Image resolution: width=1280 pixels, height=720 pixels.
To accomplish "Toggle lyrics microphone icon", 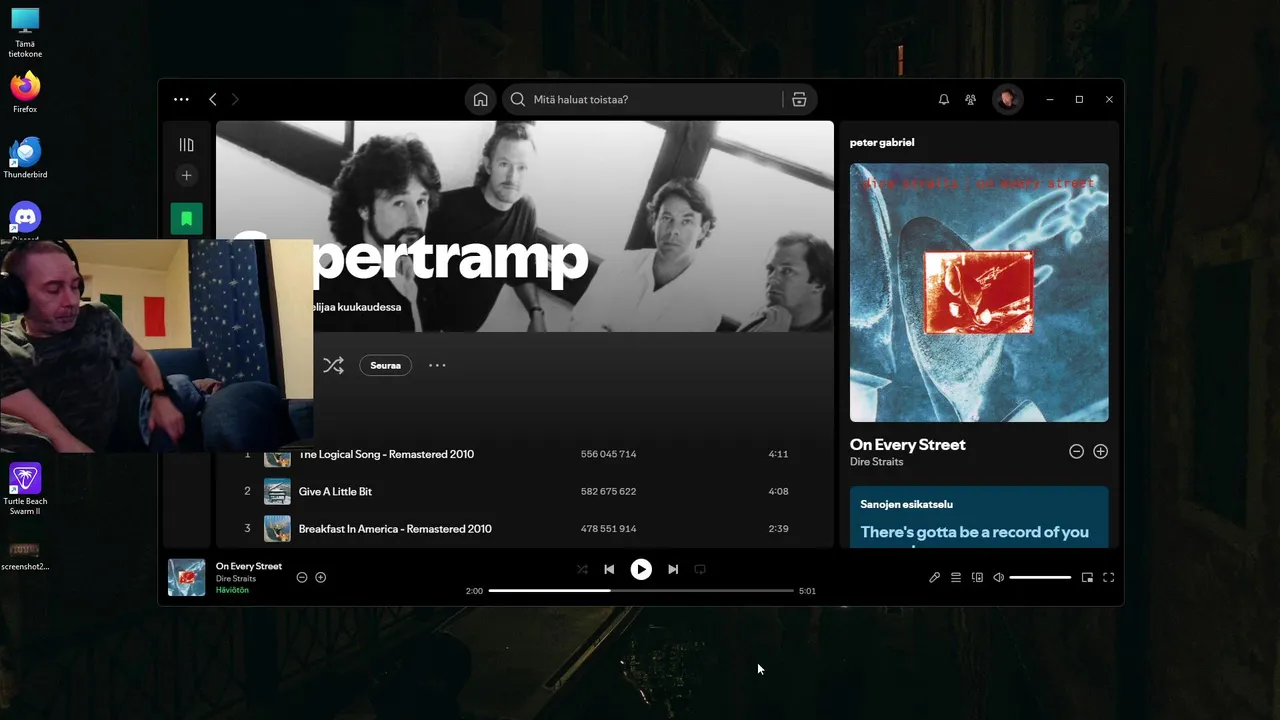I will 934,577.
